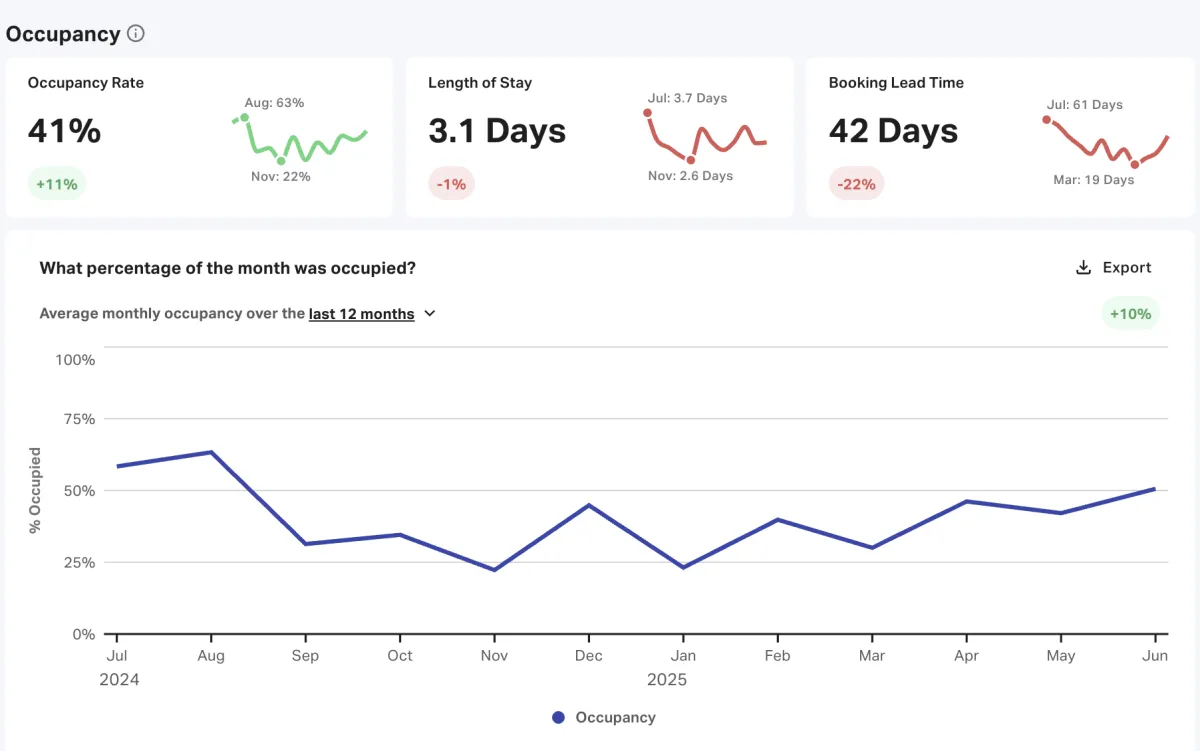Select the Booking Lead Time card
This screenshot has width=1200, height=751.
999,137
